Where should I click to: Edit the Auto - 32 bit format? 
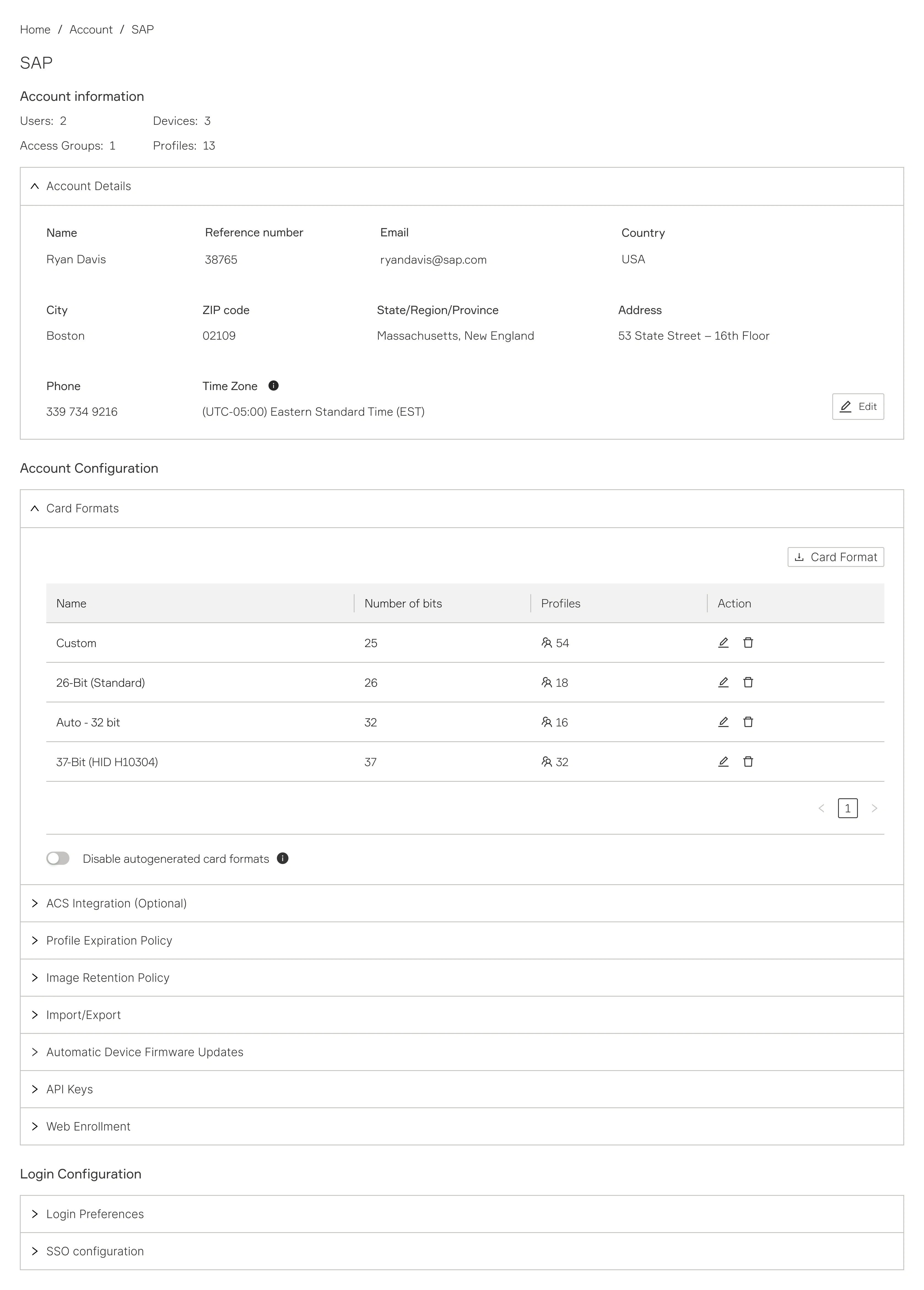tap(723, 722)
